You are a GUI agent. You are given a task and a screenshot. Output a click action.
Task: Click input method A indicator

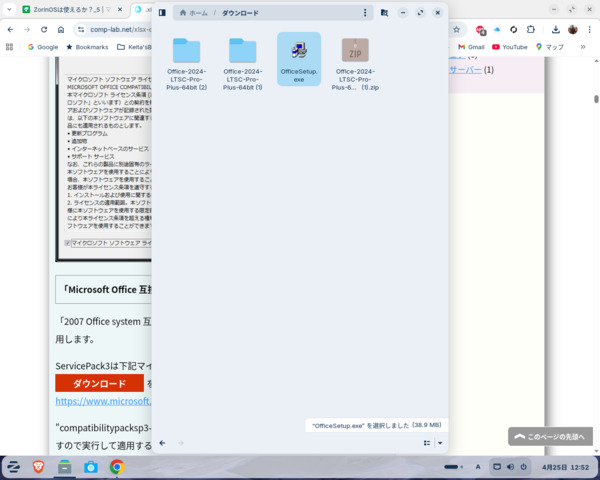478,467
